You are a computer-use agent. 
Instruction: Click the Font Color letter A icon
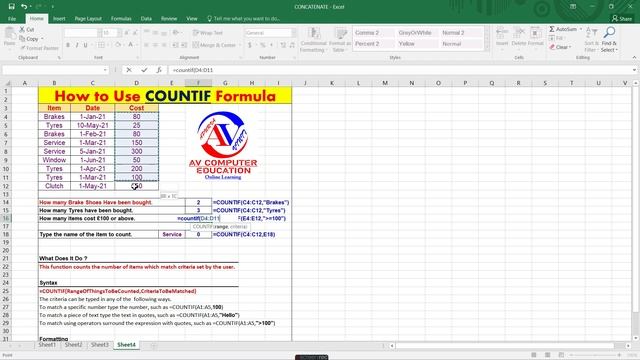131,45
